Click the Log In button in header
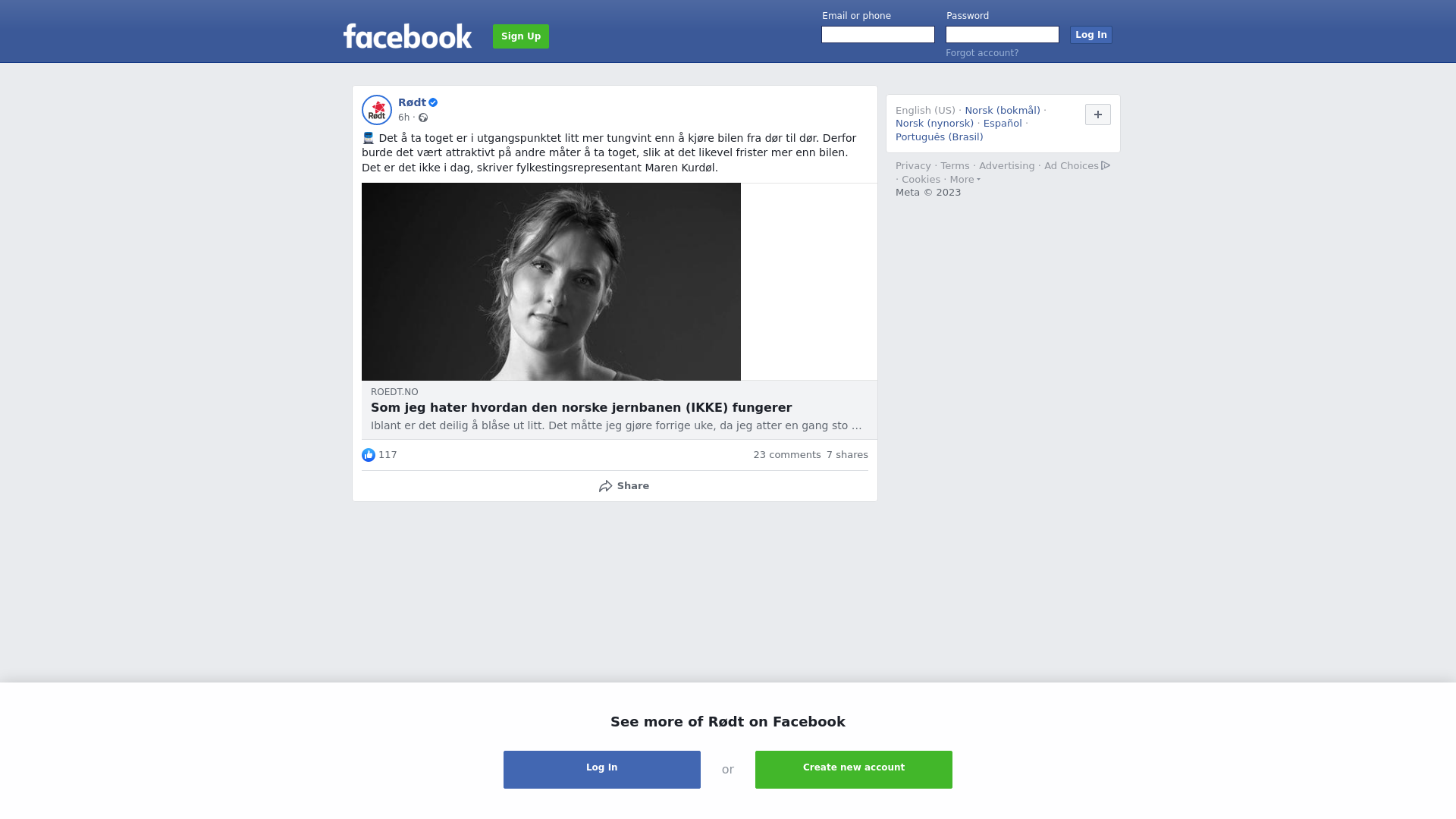Viewport: 1456px width, 819px height. coord(1090,35)
